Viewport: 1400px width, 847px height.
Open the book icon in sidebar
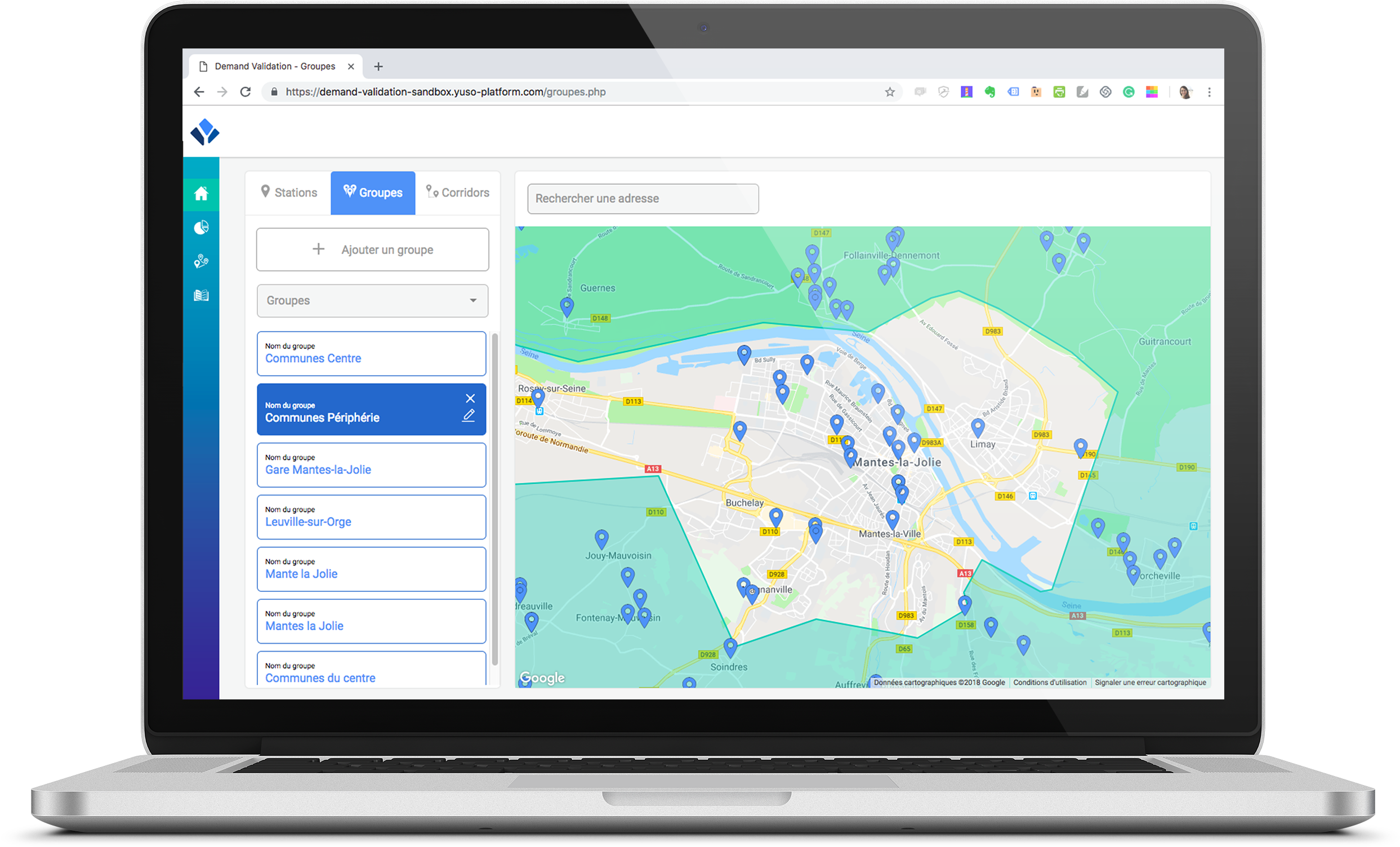pos(201,296)
